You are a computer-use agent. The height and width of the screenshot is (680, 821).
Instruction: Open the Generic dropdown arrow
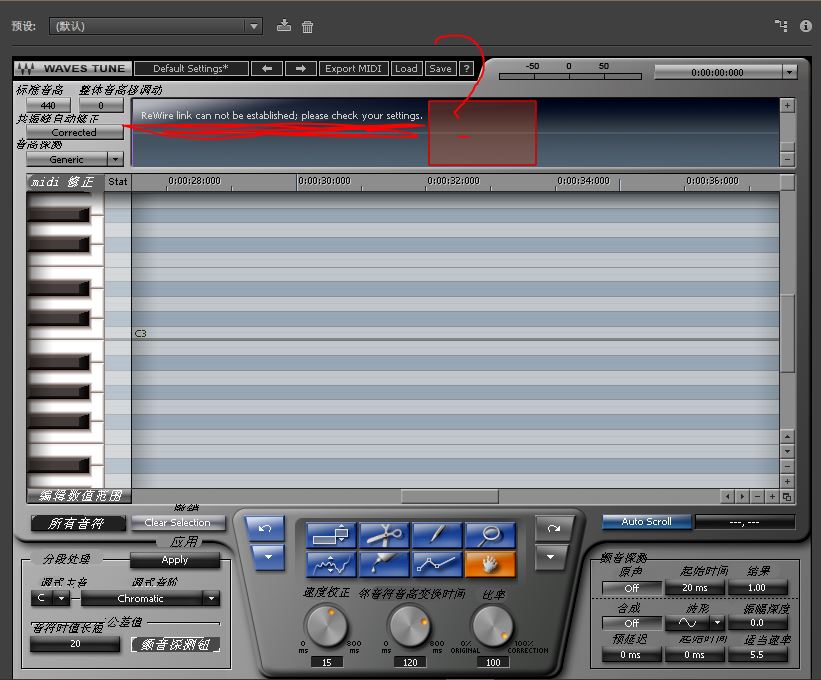pos(115,159)
